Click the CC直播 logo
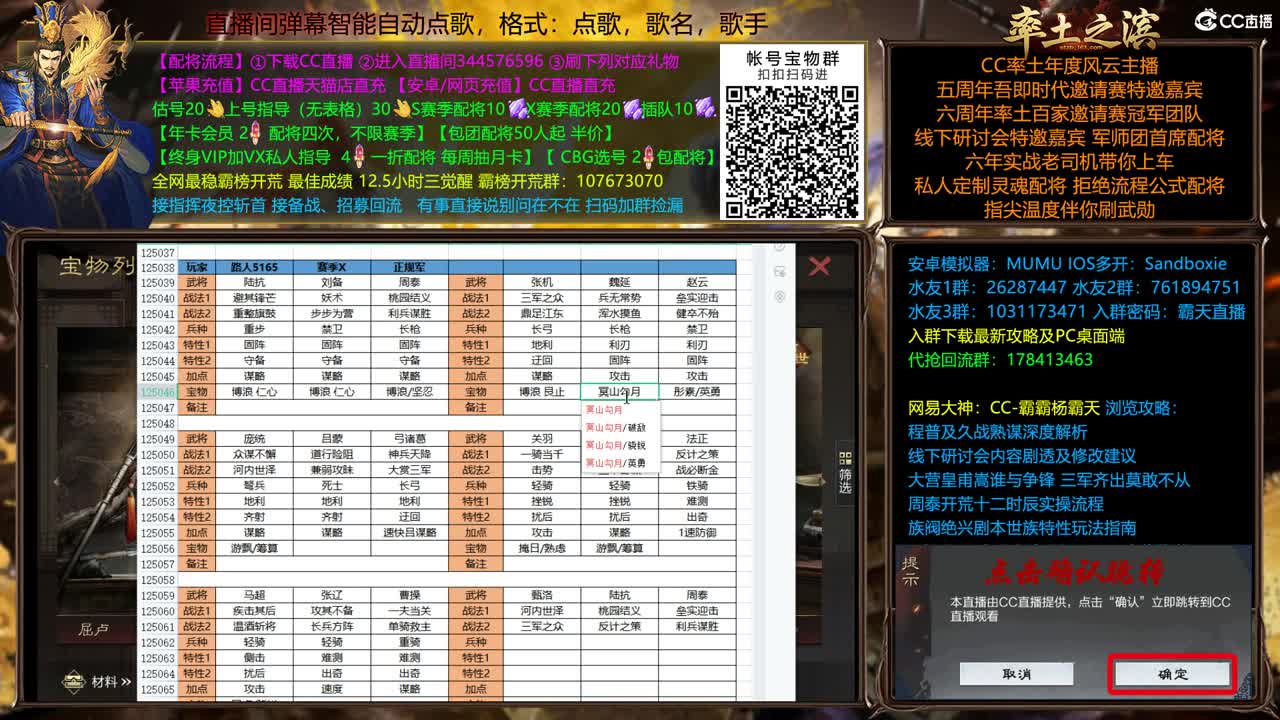The image size is (1280, 720). [1233, 20]
